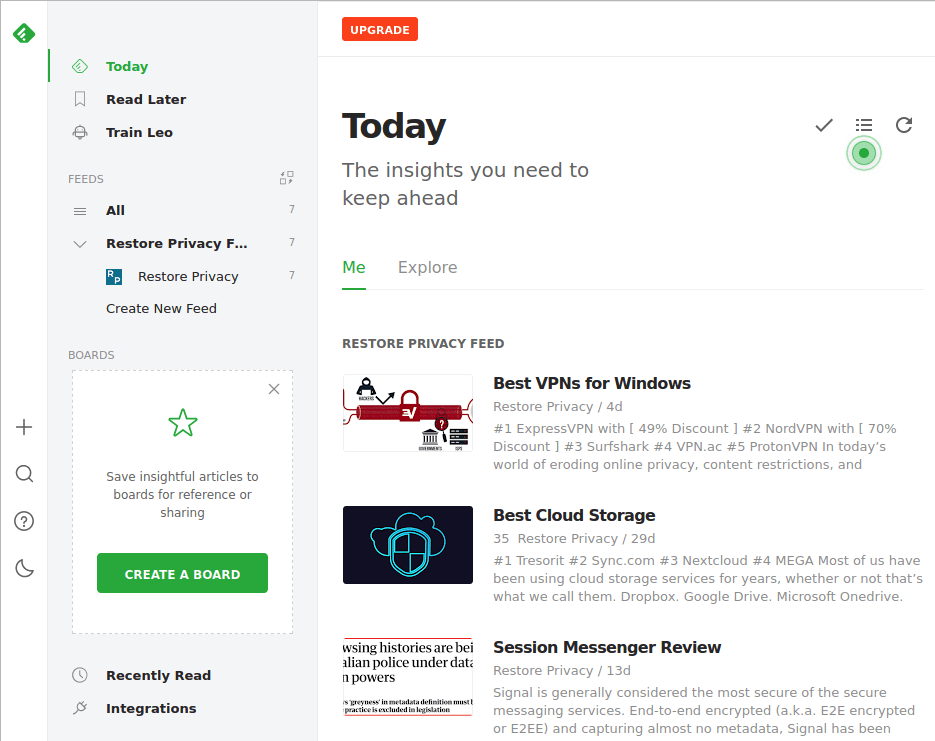The image size is (935, 741).
Task: Click the organize feeds icon beside FEEDS
Action: pos(286,177)
